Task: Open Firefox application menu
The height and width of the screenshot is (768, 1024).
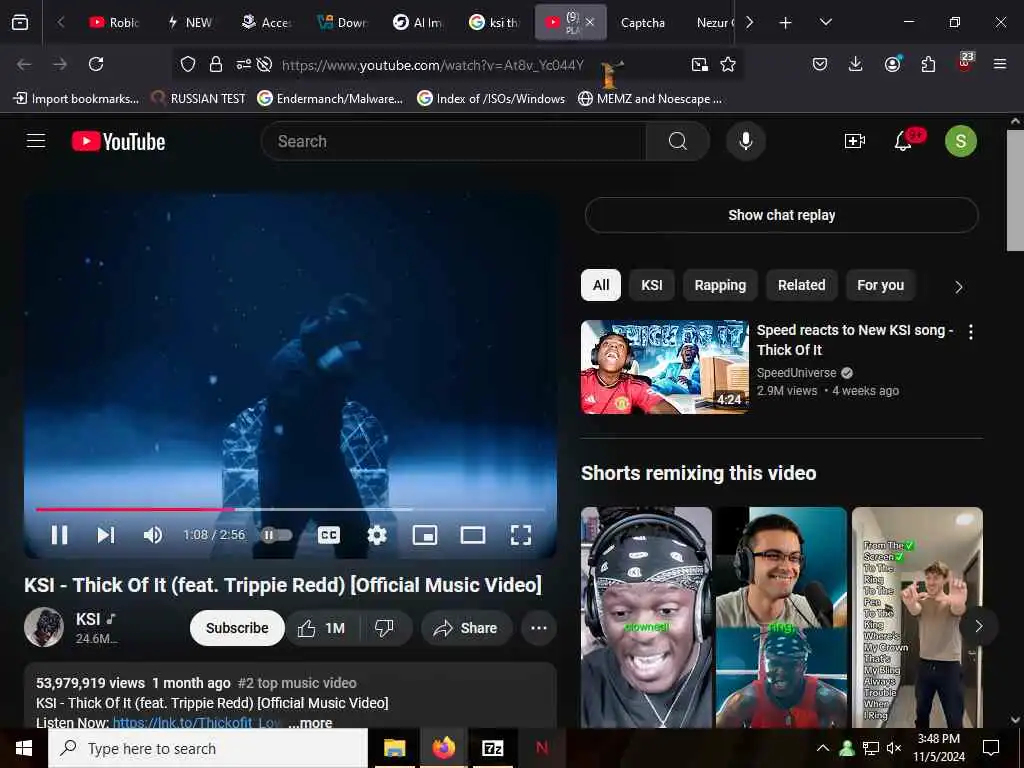Action: 999,64
